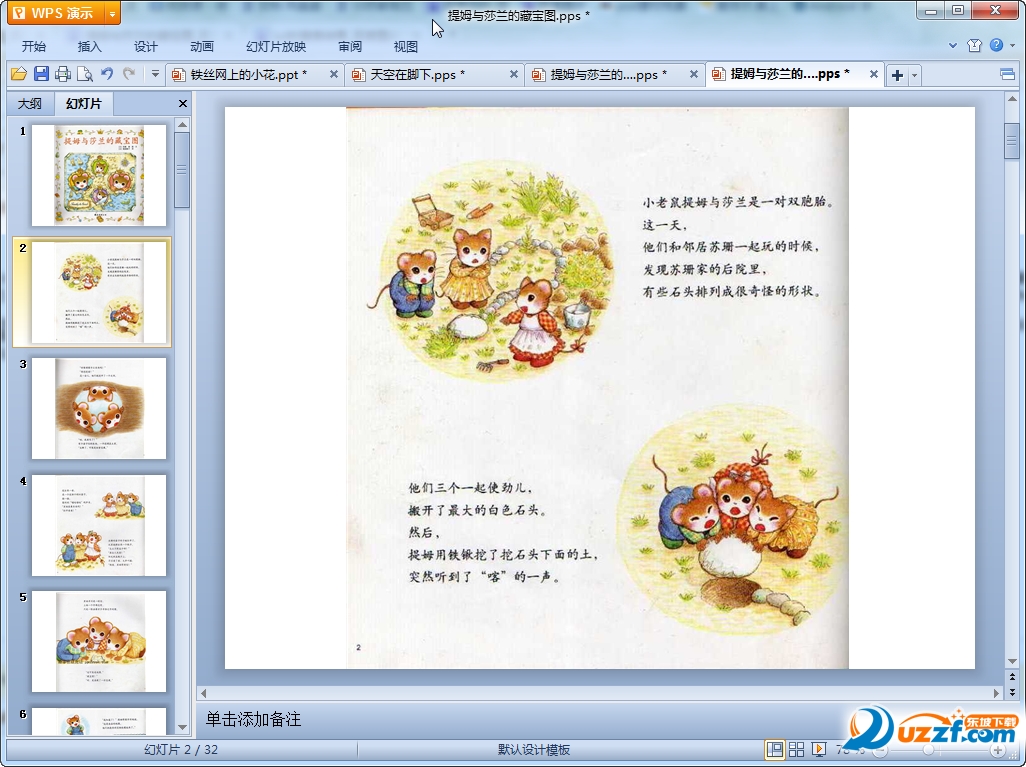
Task: Switch to 幻灯片 slides pane tab
Action: coord(84,103)
